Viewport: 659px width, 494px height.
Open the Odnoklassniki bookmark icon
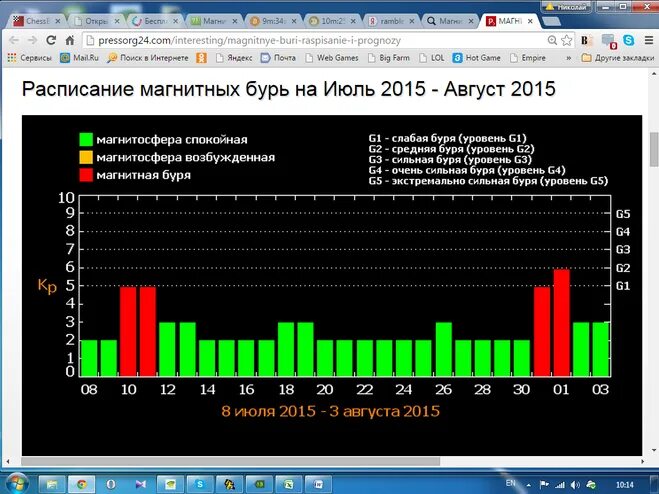coord(202,58)
